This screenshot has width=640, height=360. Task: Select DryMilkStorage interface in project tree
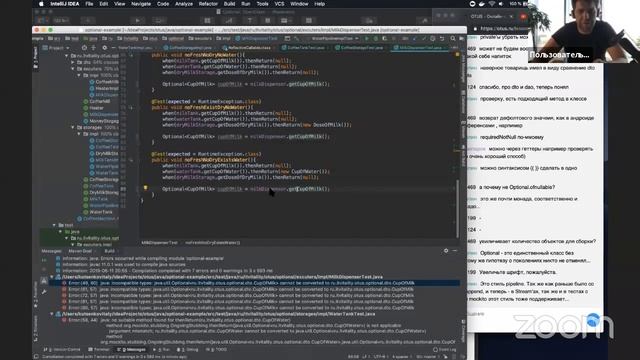(100, 192)
